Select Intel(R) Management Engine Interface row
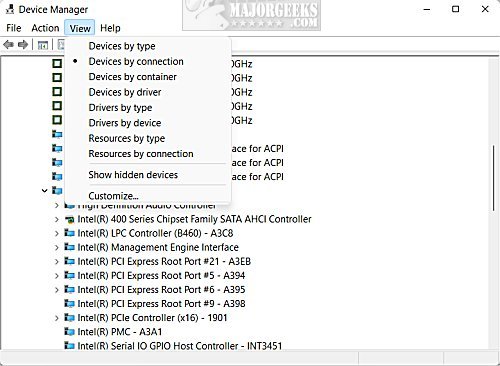This screenshot has height=366, width=500. tap(158, 247)
